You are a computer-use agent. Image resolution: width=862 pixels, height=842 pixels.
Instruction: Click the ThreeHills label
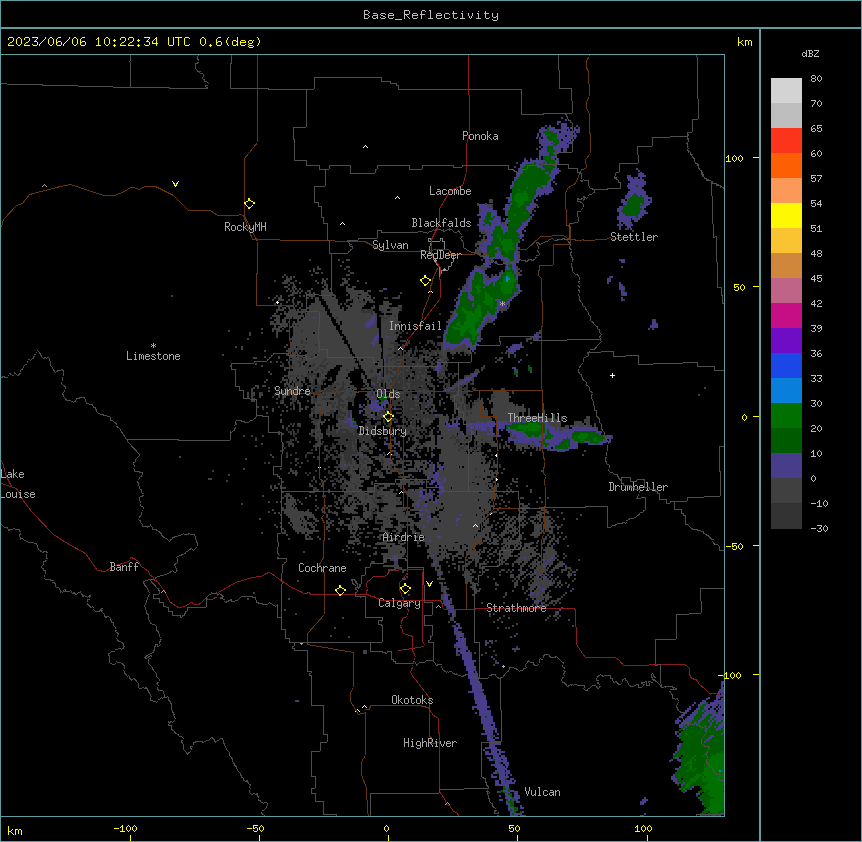pos(537,418)
